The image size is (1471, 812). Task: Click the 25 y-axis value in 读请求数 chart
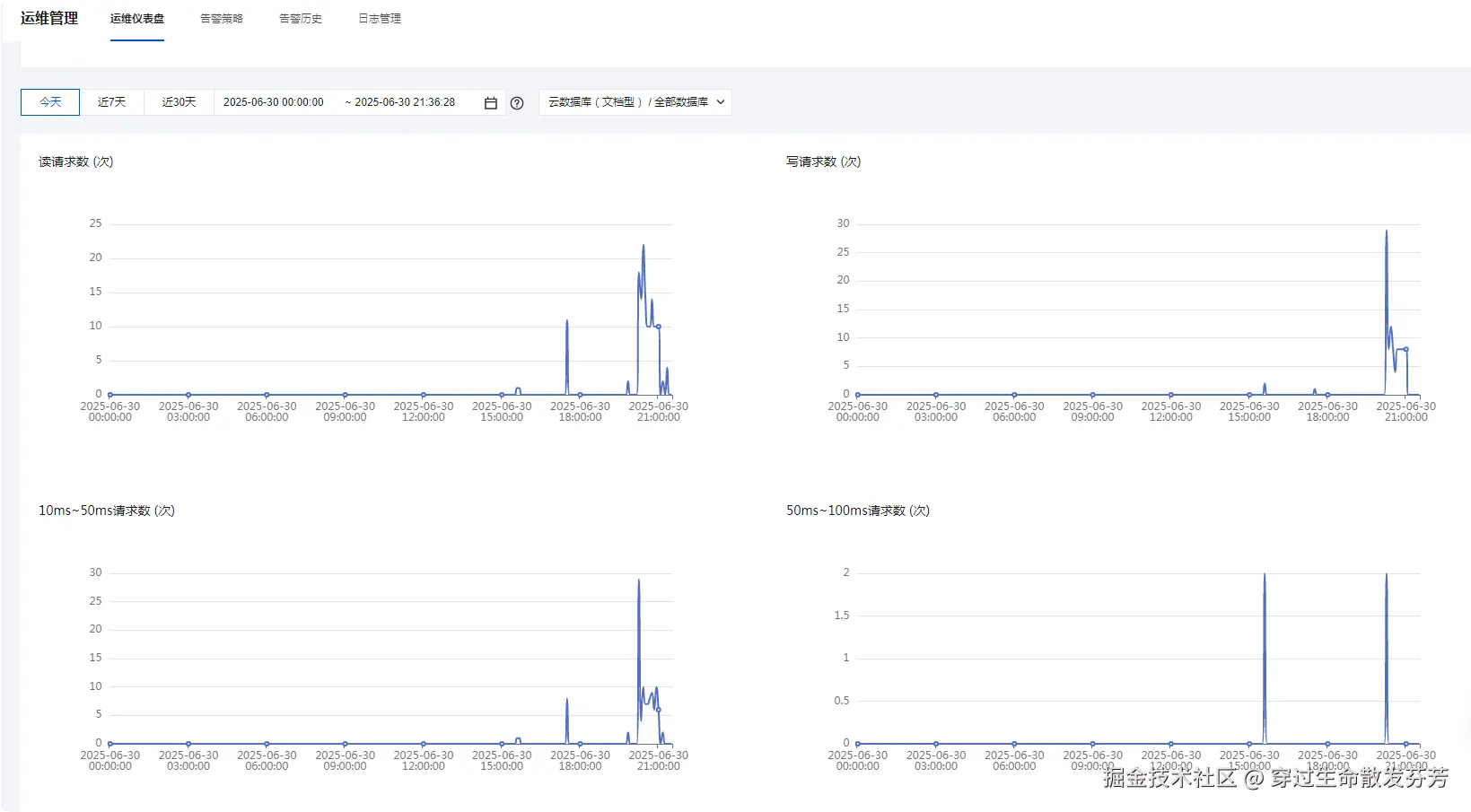[95, 223]
